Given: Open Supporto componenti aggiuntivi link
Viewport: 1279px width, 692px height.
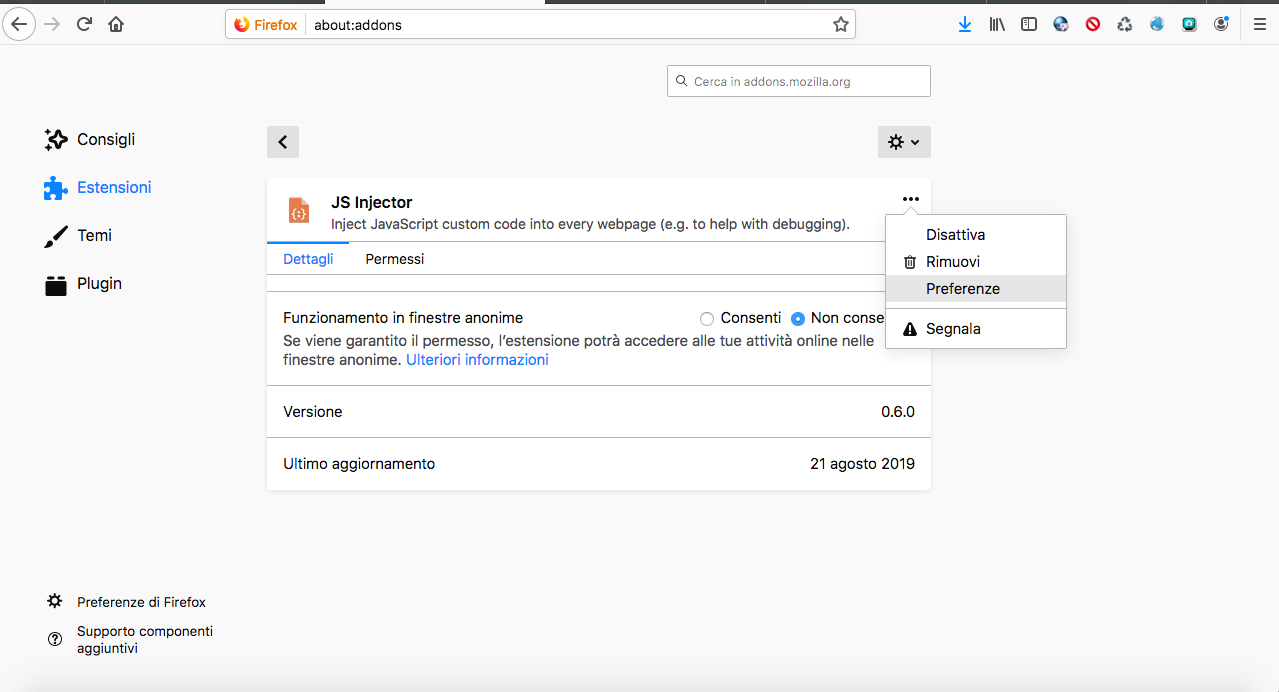Looking at the screenshot, I should [145, 640].
